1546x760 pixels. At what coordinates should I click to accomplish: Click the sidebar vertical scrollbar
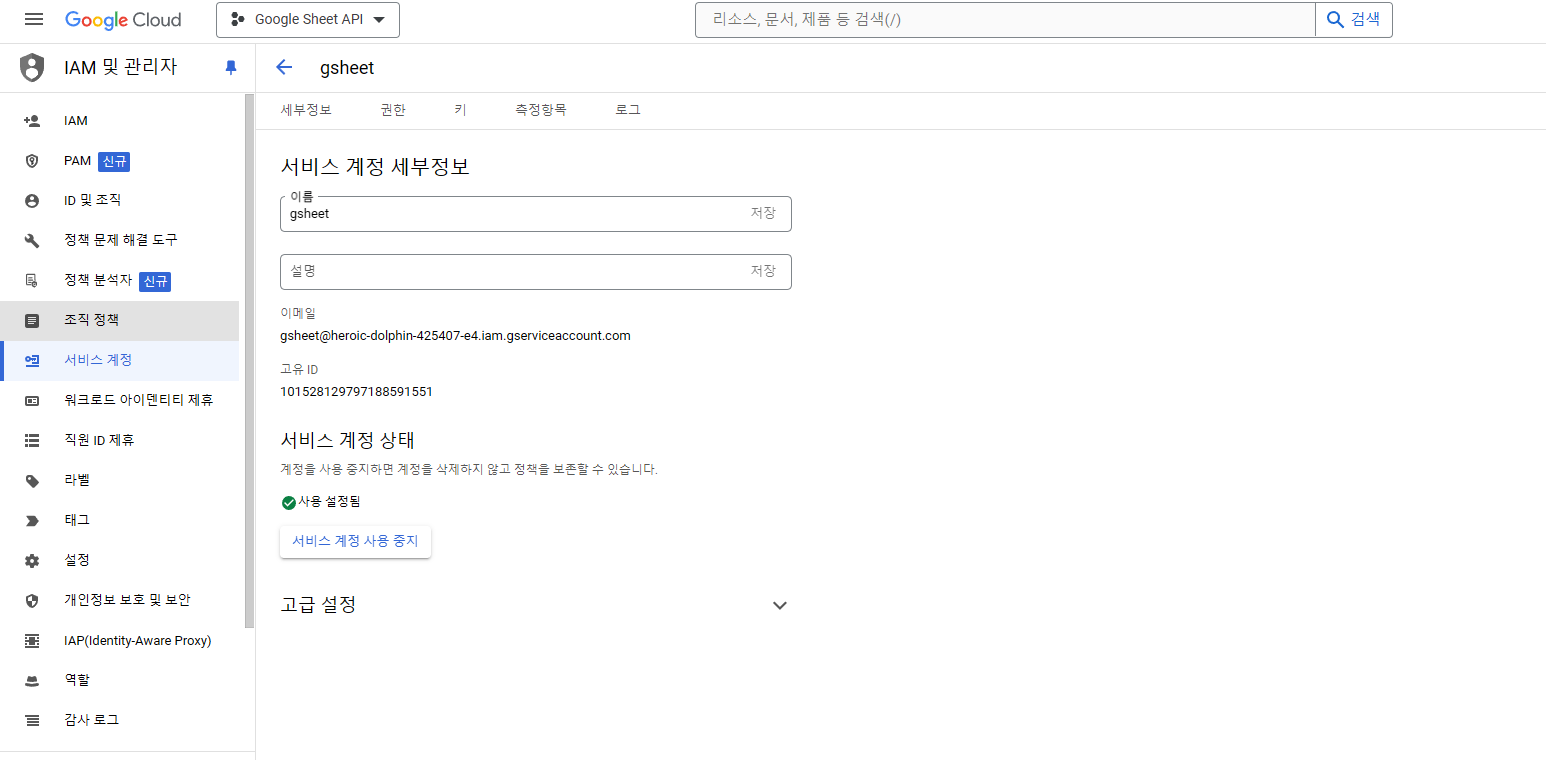[x=249, y=360]
